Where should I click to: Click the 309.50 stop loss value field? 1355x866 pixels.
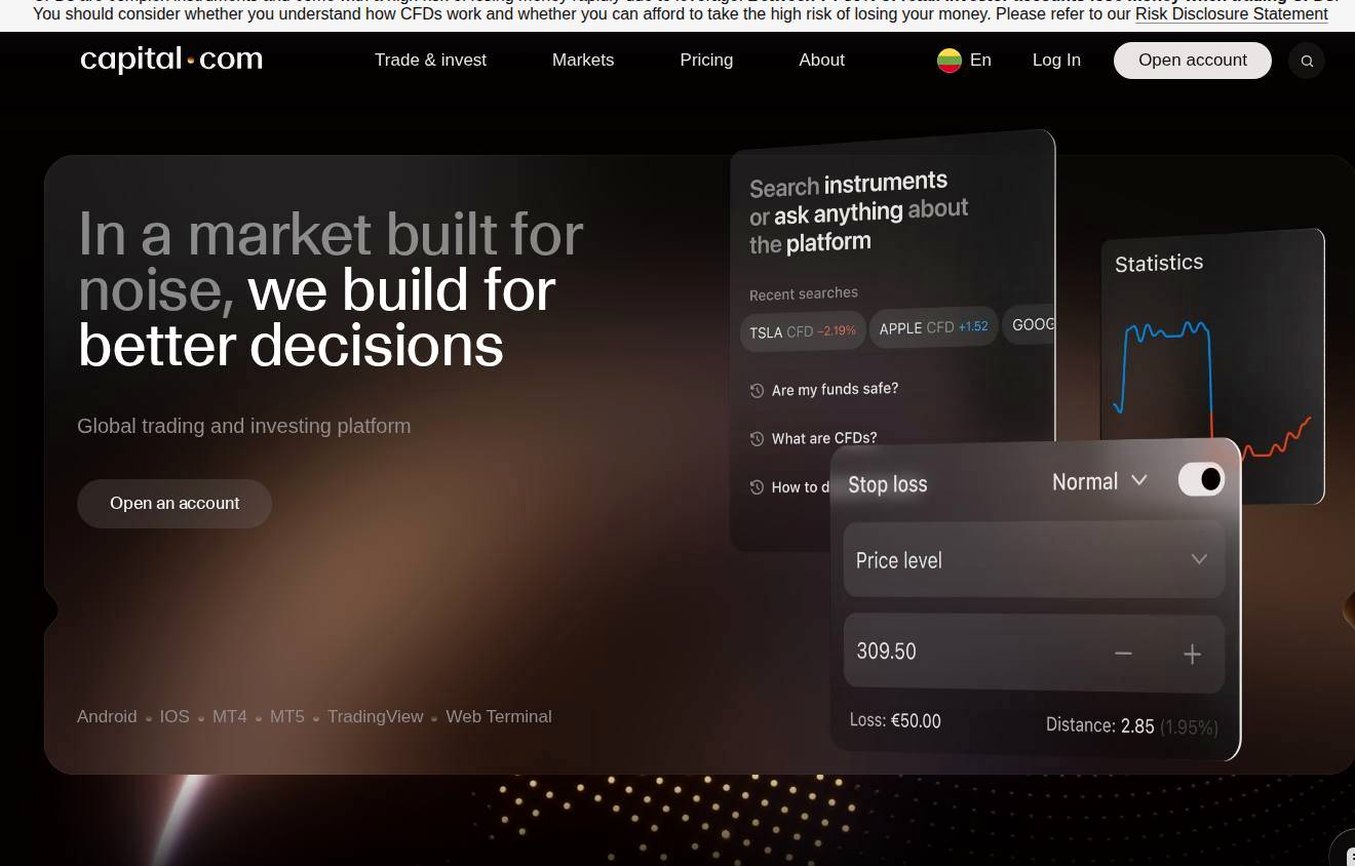(x=1034, y=652)
